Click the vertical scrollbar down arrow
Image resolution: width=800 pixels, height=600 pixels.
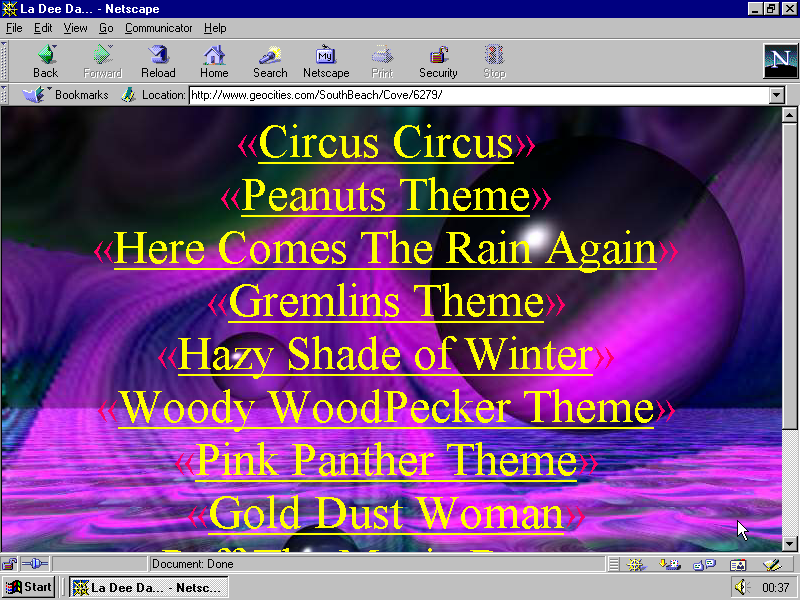[x=789, y=543]
